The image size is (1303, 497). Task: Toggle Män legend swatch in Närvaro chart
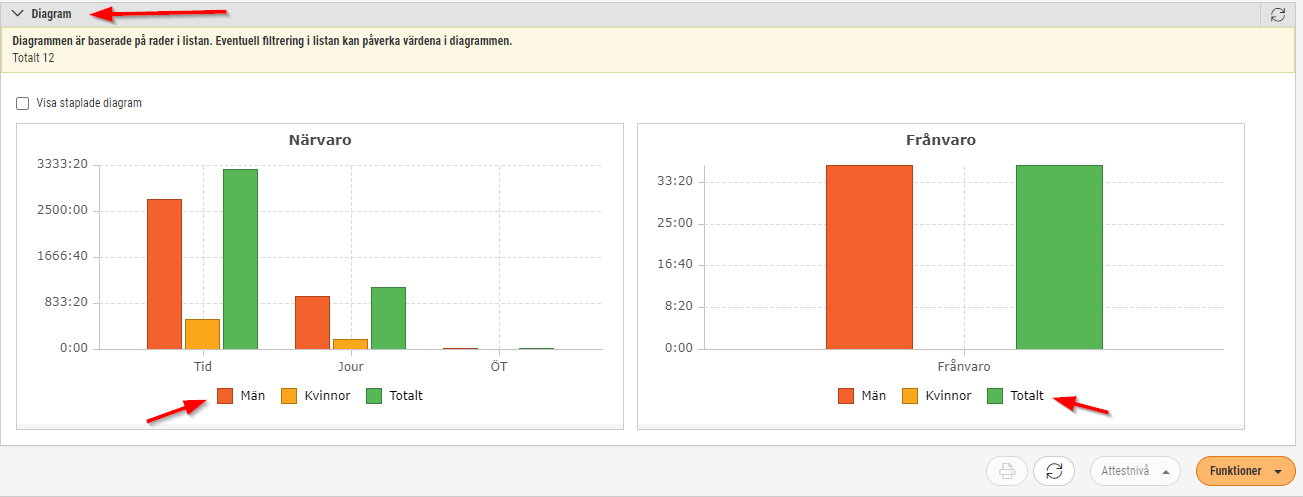coord(225,396)
